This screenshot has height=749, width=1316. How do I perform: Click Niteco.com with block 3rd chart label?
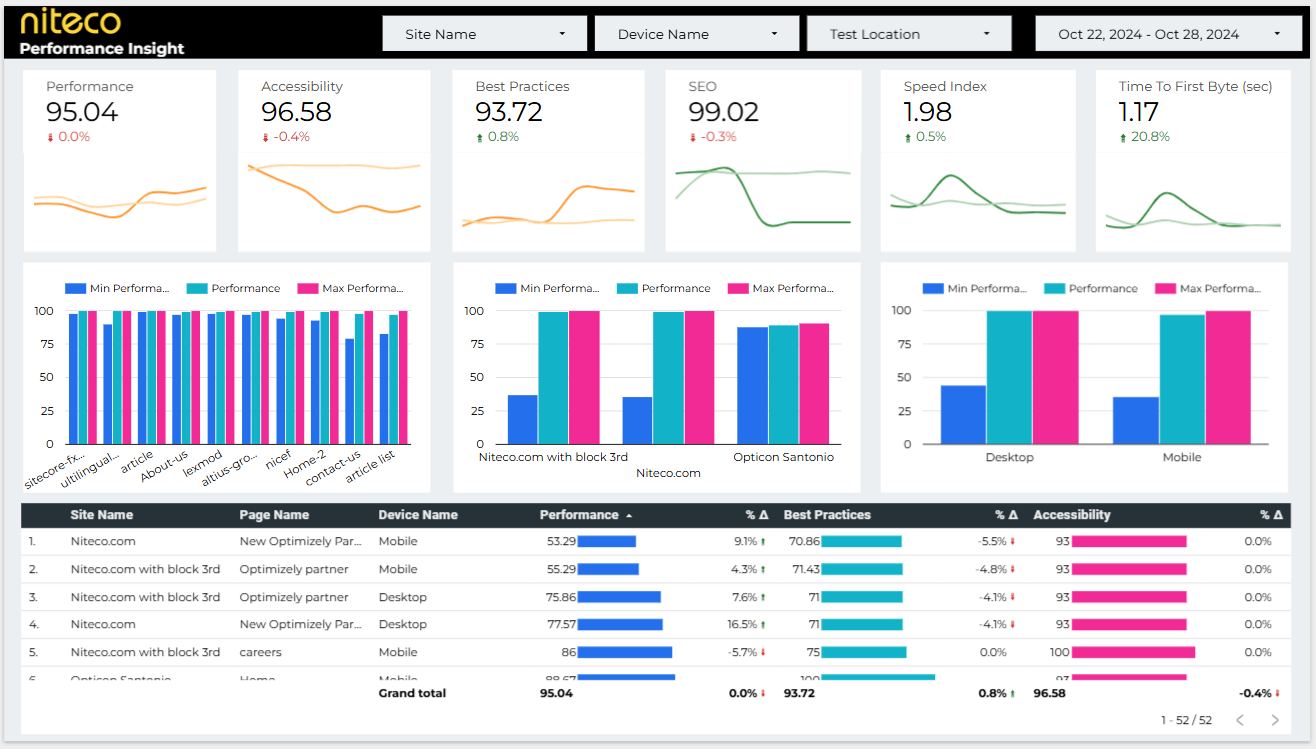click(553, 457)
